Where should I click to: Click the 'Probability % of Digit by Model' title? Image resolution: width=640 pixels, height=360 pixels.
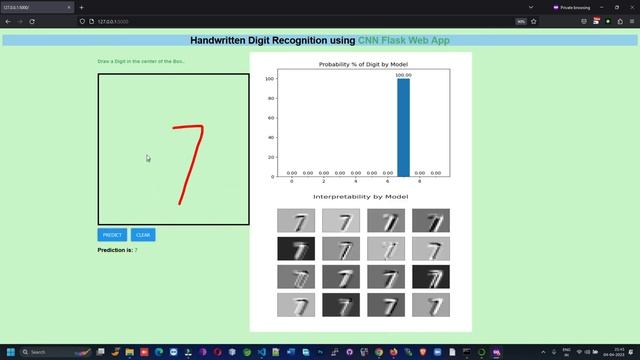363,64
